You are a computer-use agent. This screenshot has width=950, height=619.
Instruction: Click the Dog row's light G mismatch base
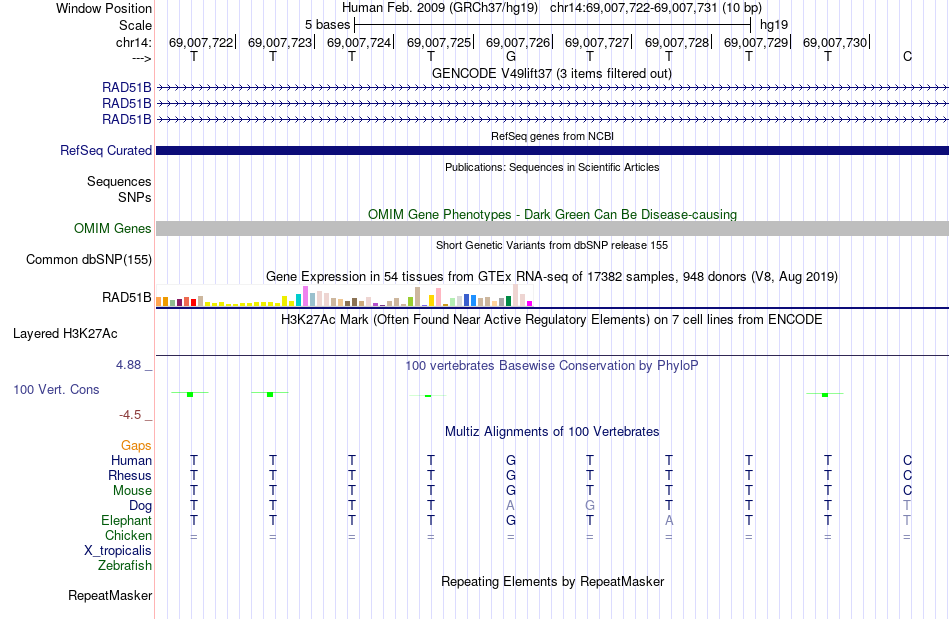tap(590, 506)
